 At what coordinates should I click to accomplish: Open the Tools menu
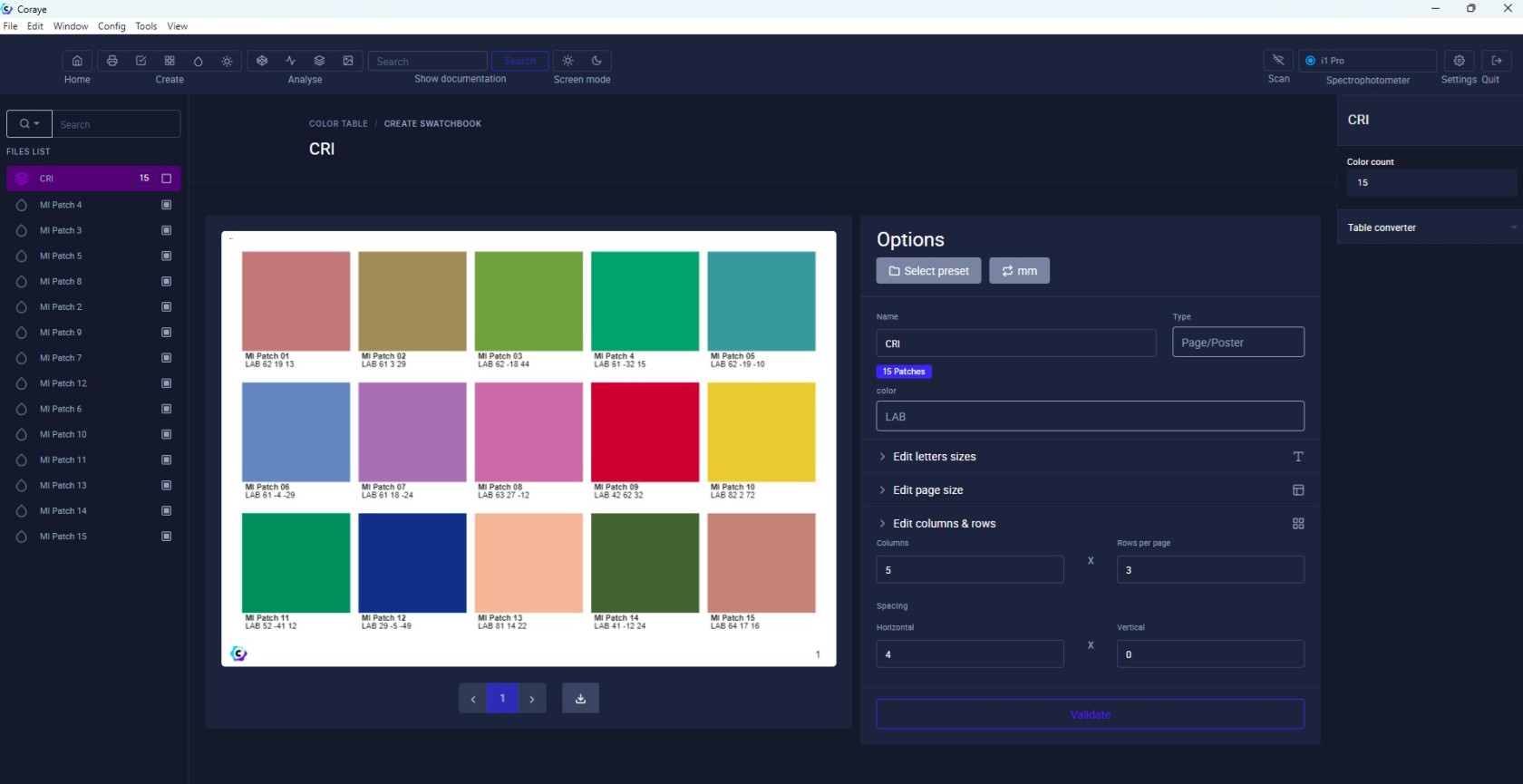tap(146, 26)
